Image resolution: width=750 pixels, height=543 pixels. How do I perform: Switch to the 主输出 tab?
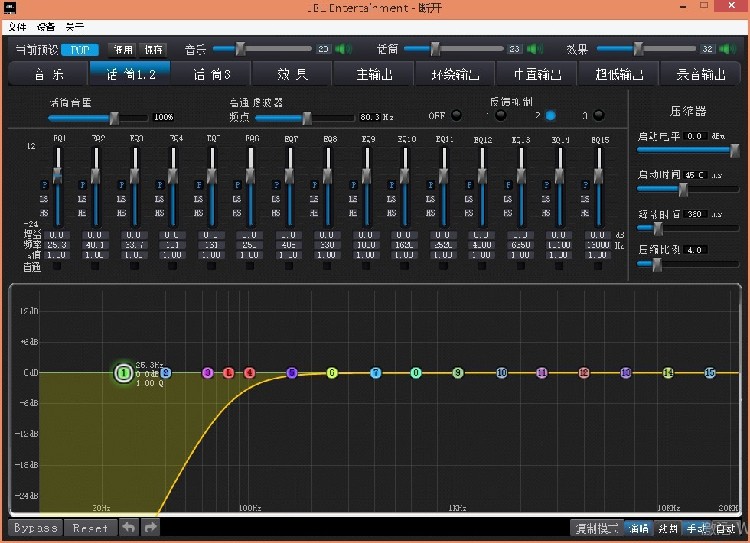tap(374, 74)
